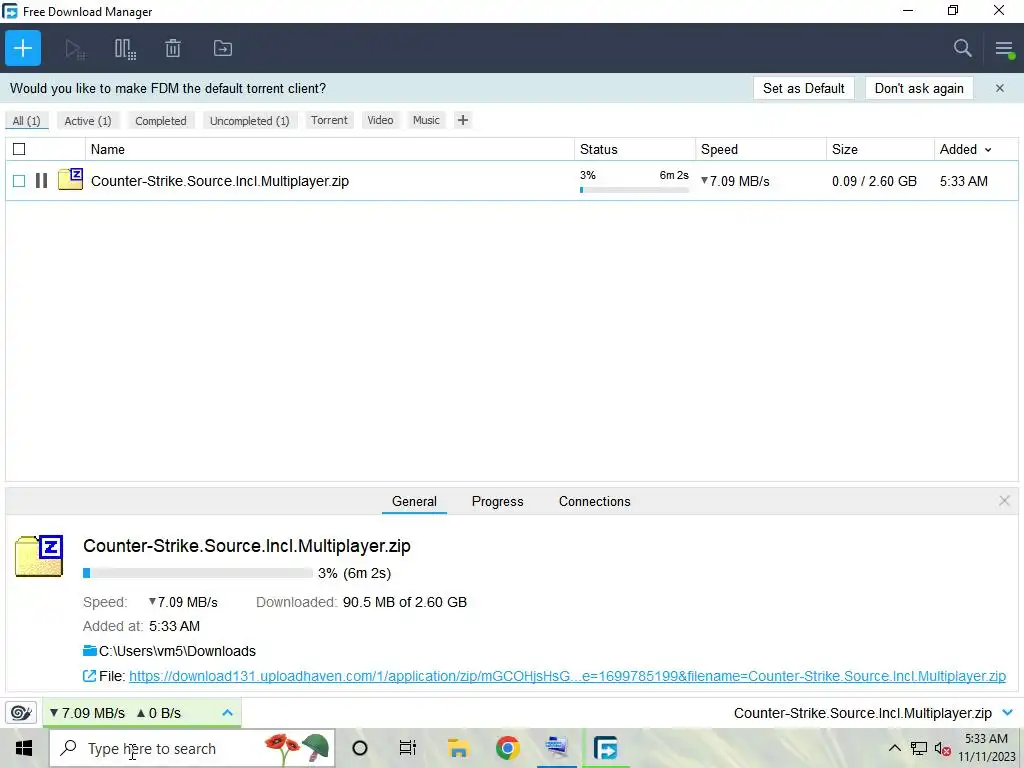Delete selected downloads with the trash icon

pyautogui.click(x=173, y=48)
